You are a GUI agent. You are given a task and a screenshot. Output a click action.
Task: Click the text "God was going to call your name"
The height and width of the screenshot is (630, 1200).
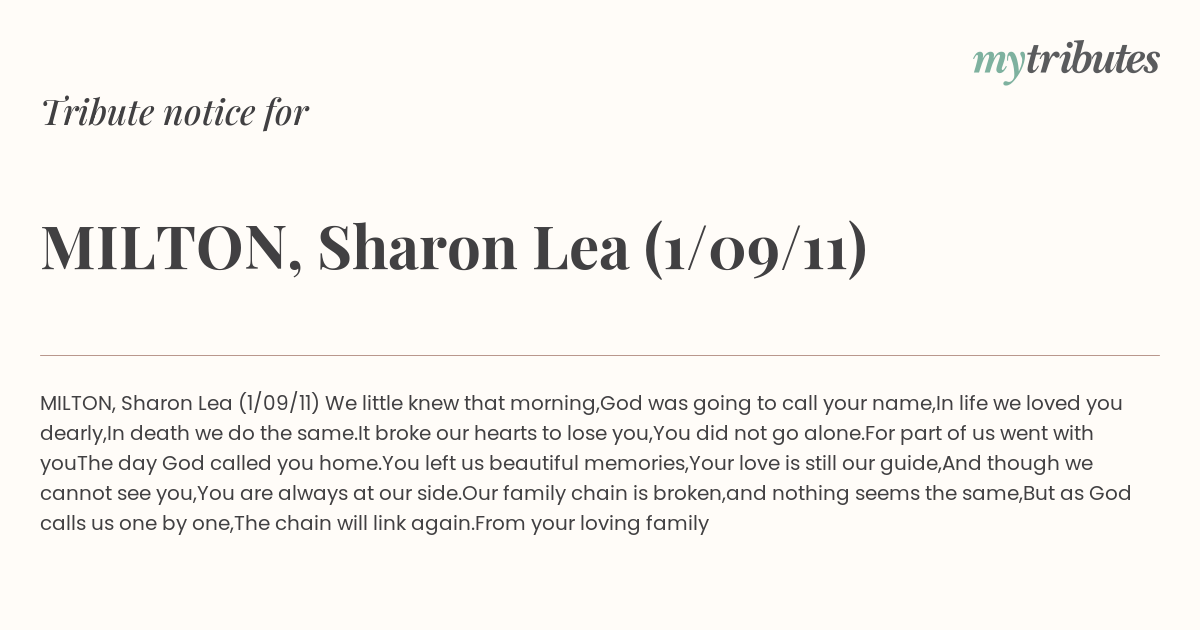click(x=765, y=403)
